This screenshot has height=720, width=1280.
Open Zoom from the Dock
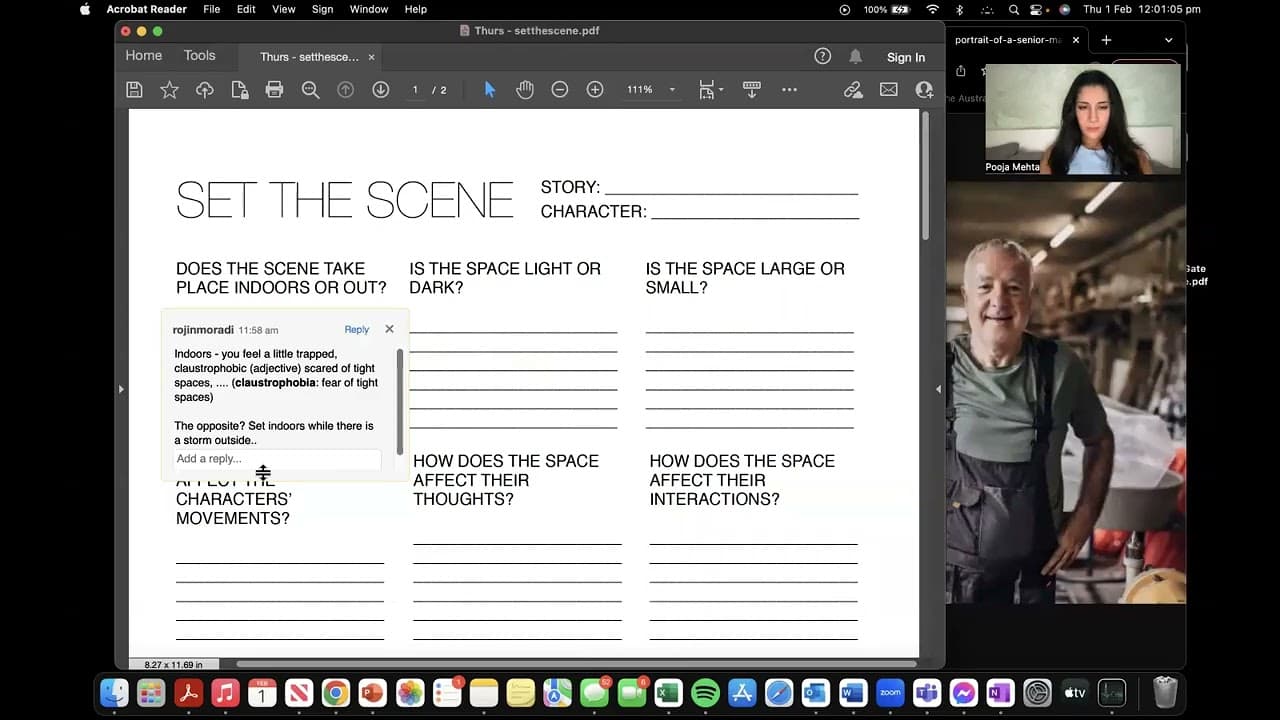tap(890, 692)
